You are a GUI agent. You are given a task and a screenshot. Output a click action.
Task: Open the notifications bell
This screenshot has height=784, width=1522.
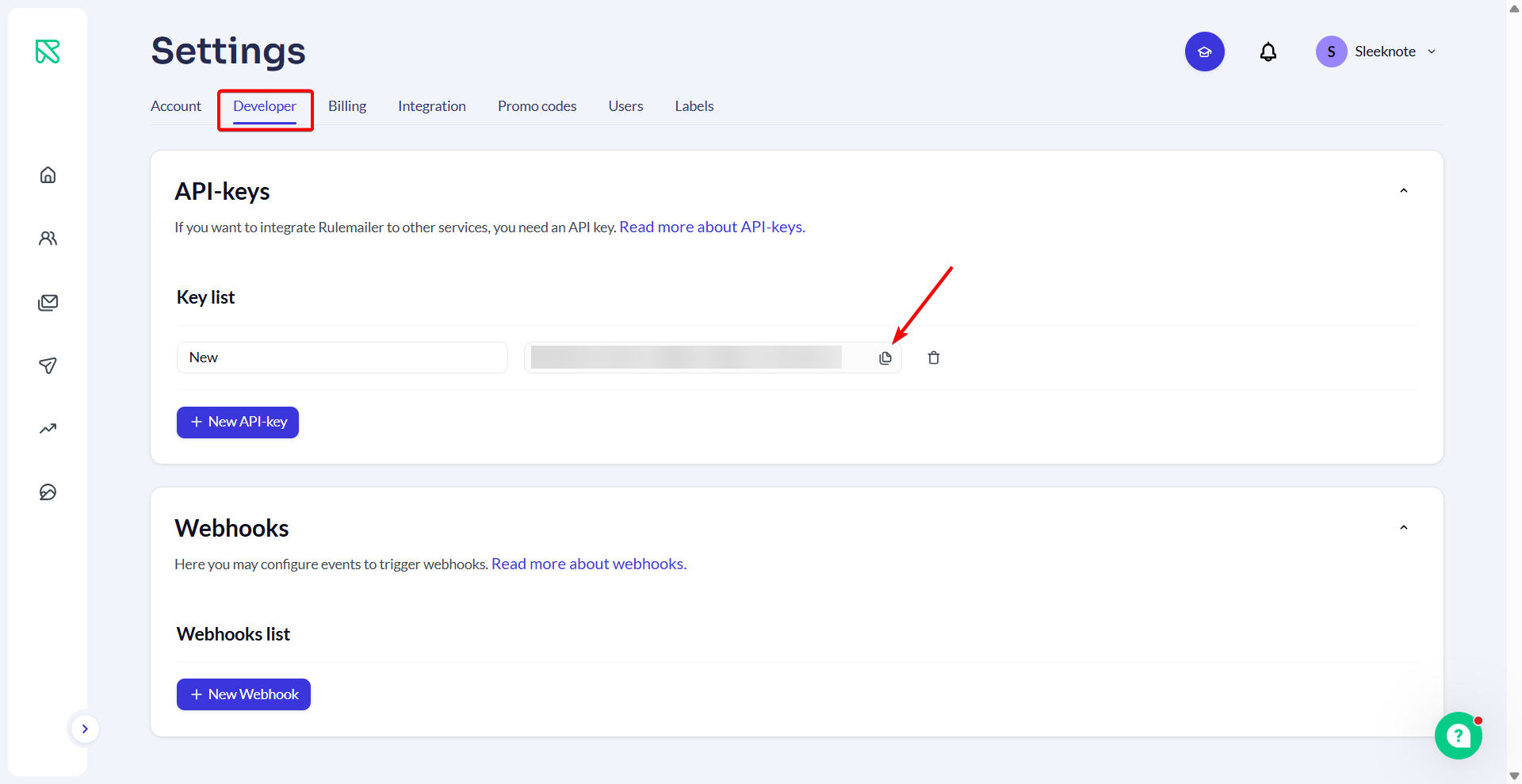coord(1268,52)
